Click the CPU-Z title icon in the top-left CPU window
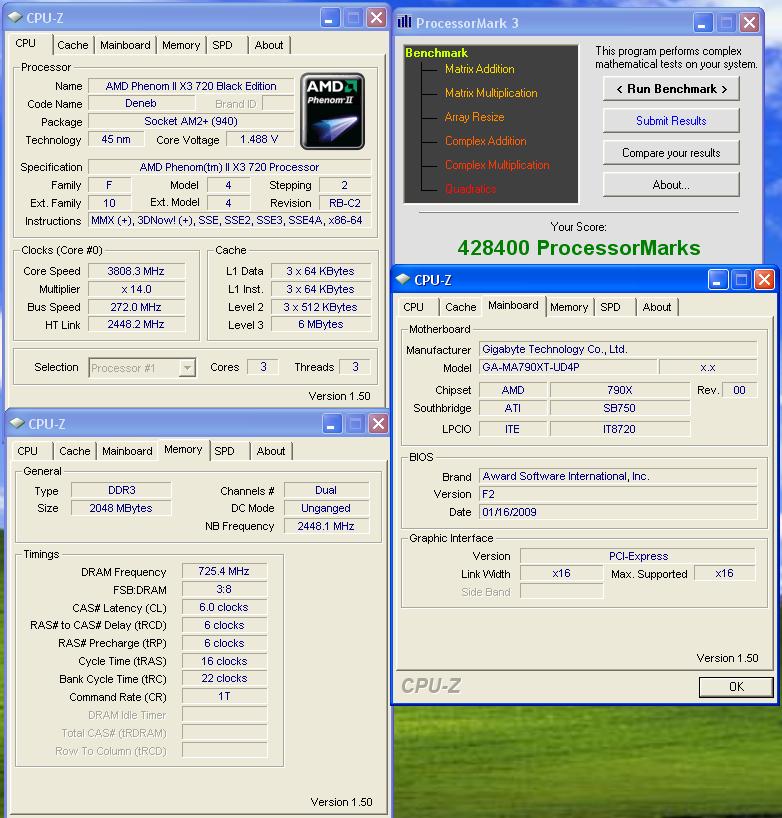This screenshot has height=818, width=782. click(16, 17)
